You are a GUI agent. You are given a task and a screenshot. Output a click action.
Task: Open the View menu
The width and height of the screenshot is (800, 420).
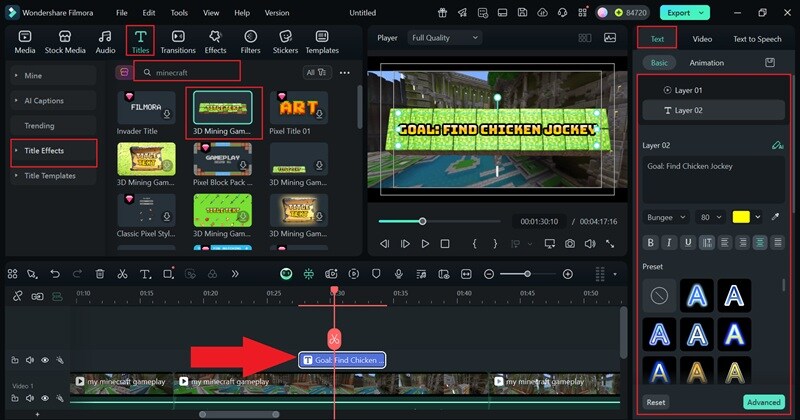coord(211,13)
